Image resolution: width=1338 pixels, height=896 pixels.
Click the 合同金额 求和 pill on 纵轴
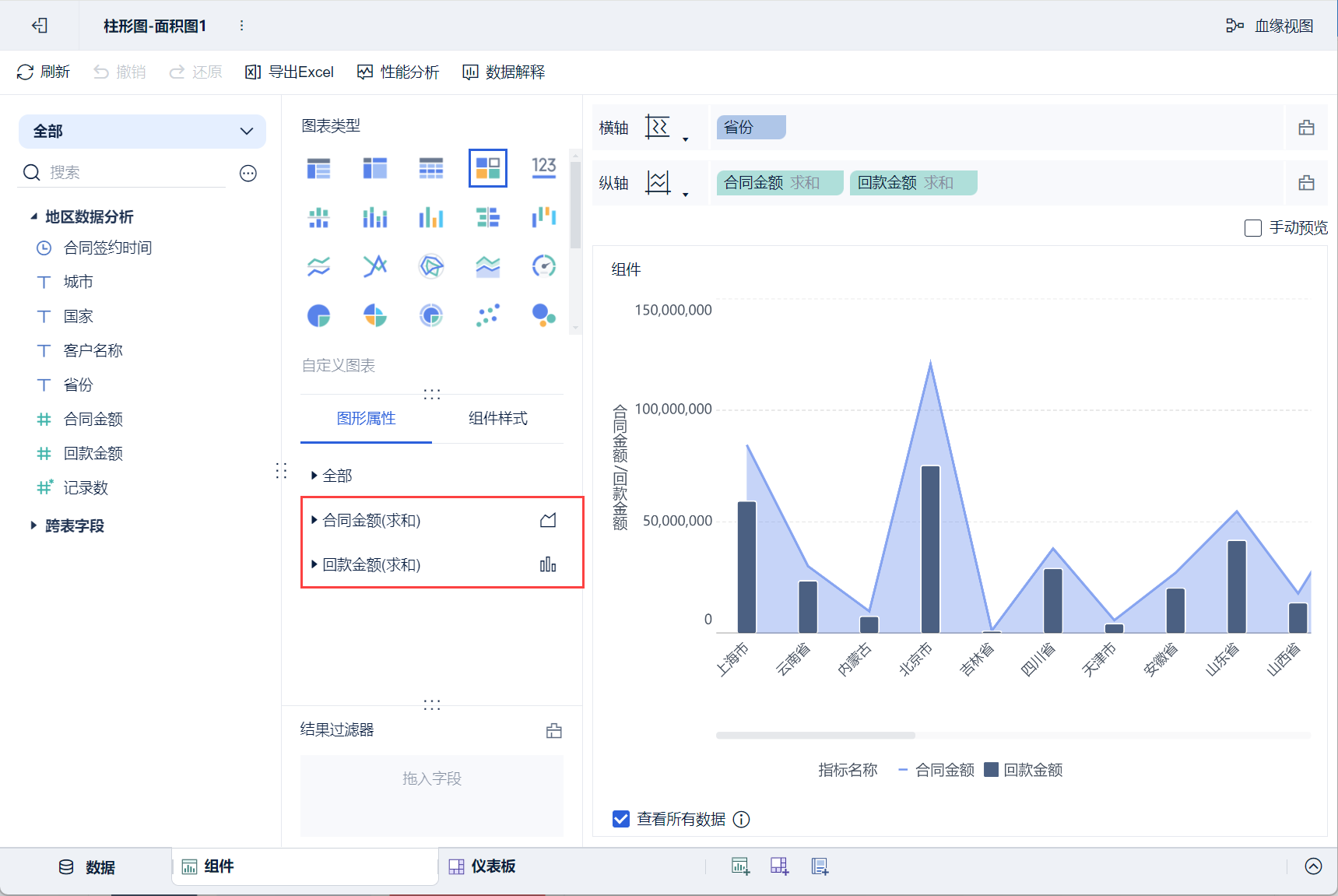[x=780, y=183]
